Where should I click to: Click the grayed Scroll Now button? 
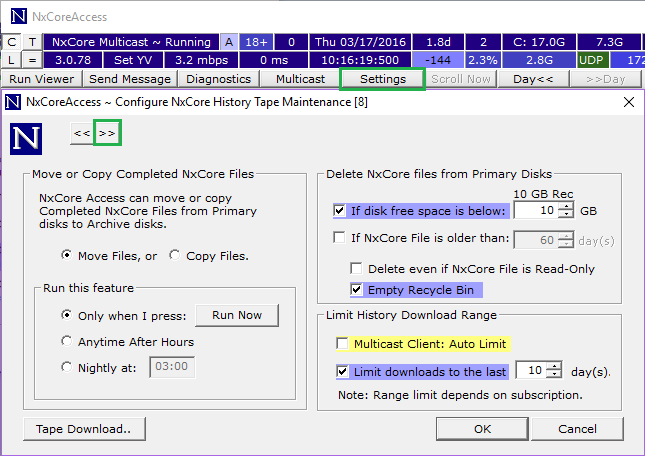461,79
